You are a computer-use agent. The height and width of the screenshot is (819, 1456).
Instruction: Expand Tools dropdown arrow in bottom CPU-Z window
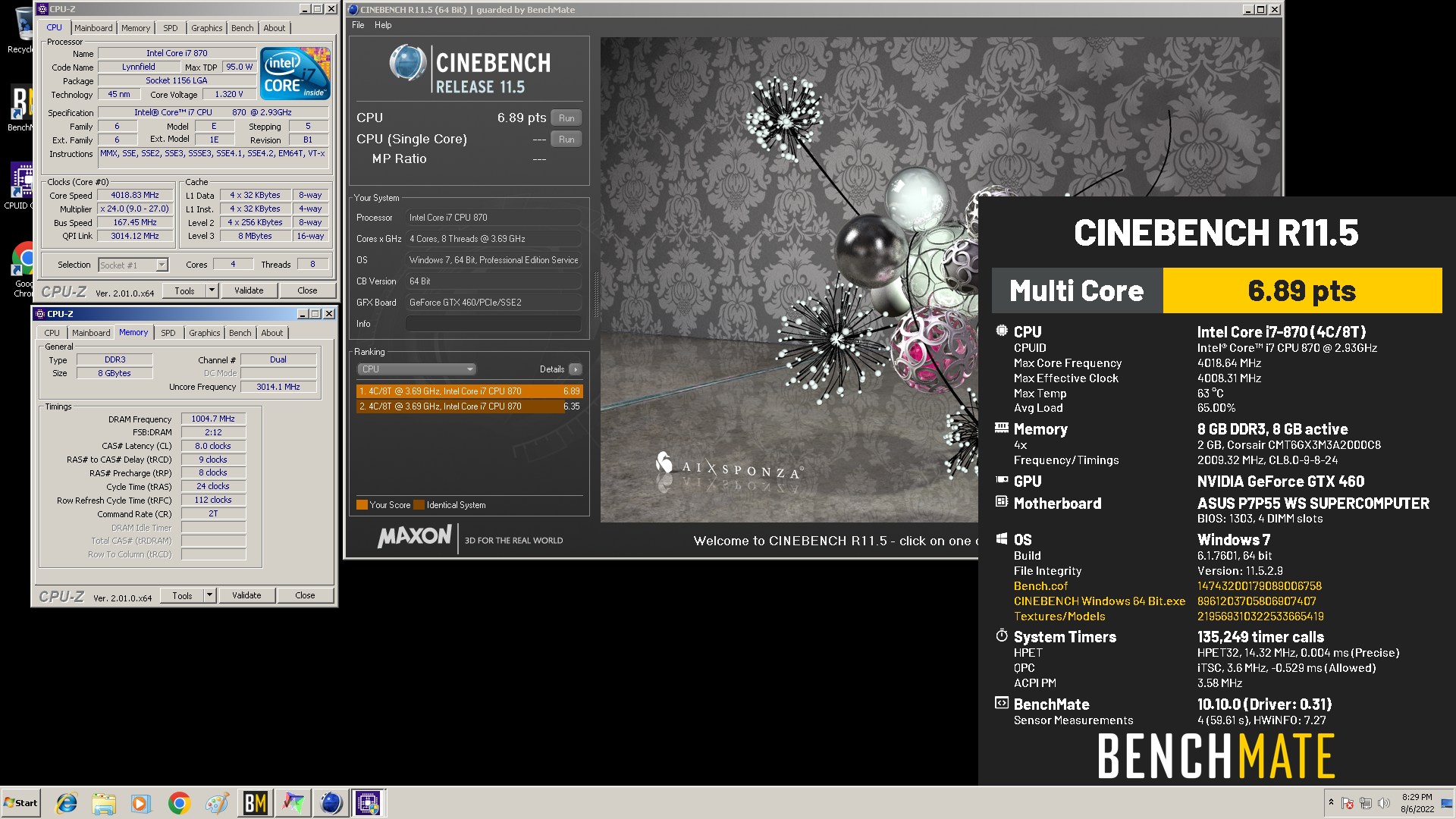click(210, 596)
